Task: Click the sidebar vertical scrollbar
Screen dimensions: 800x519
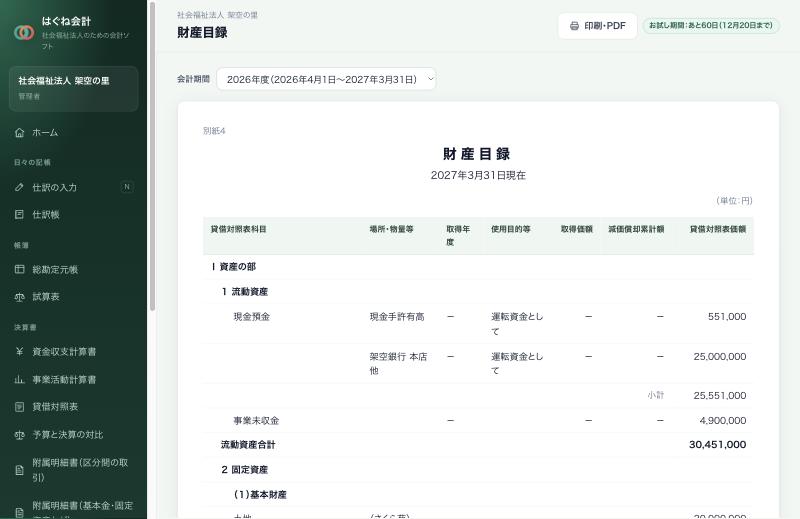Action: [x=152, y=156]
